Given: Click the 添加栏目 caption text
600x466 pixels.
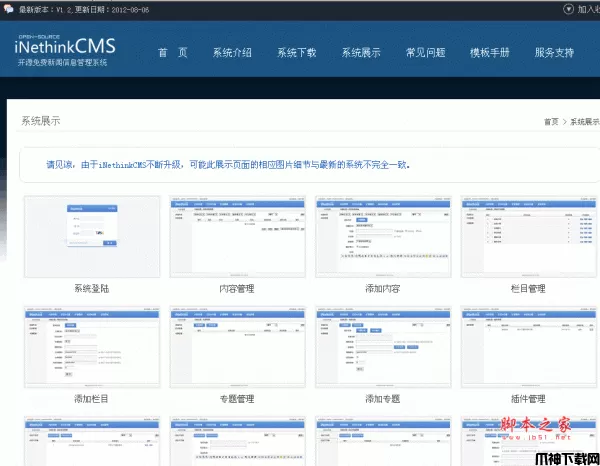Looking at the screenshot, I should coord(91,399).
